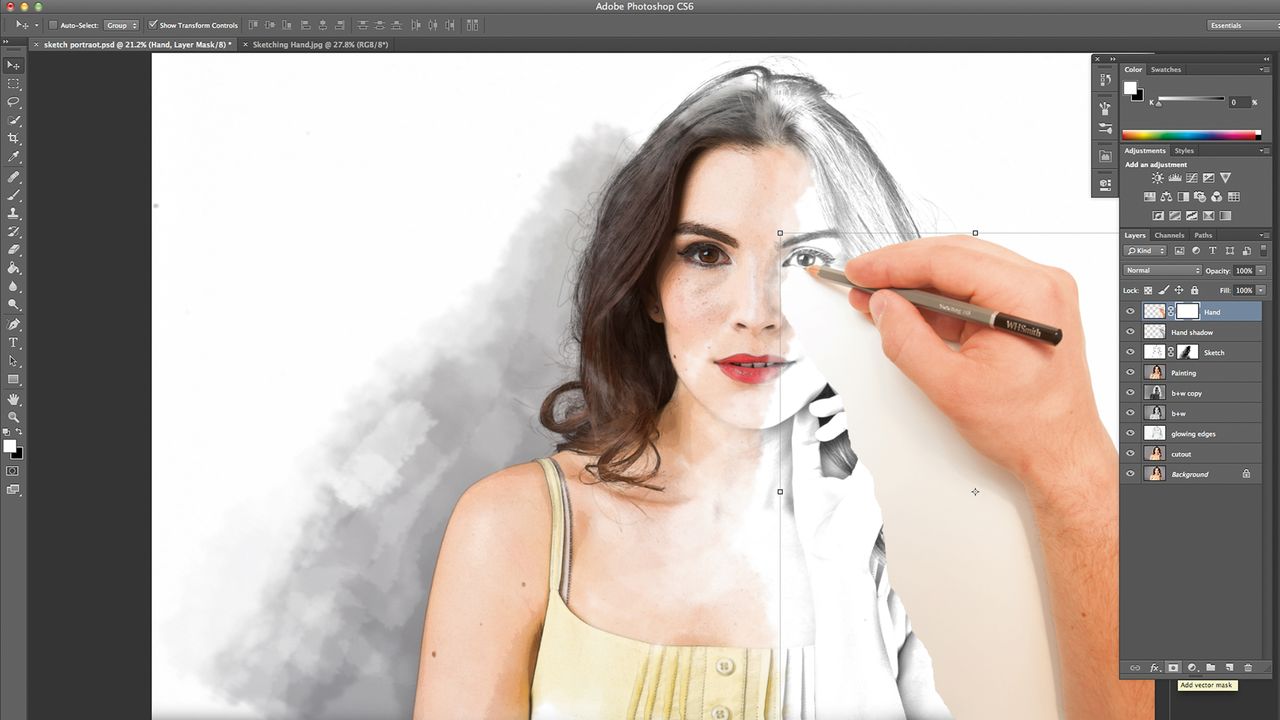Lock layer position with the move icon
This screenshot has width=1280, height=720.
1179,290
